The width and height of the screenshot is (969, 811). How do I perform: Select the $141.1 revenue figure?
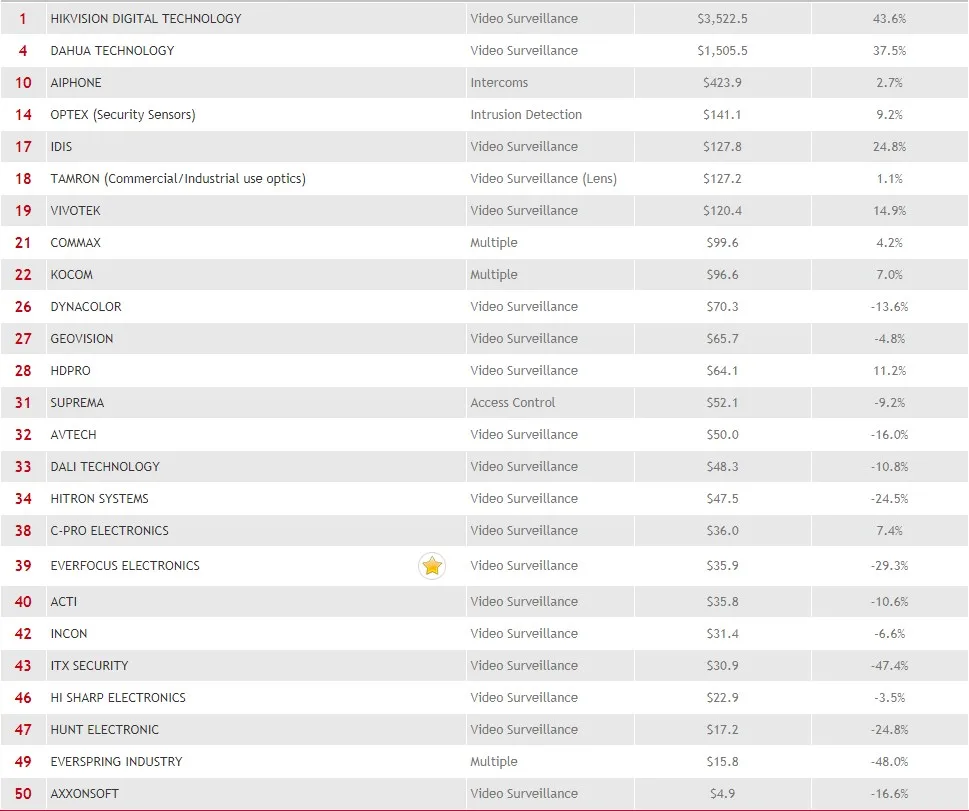pos(722,115)
